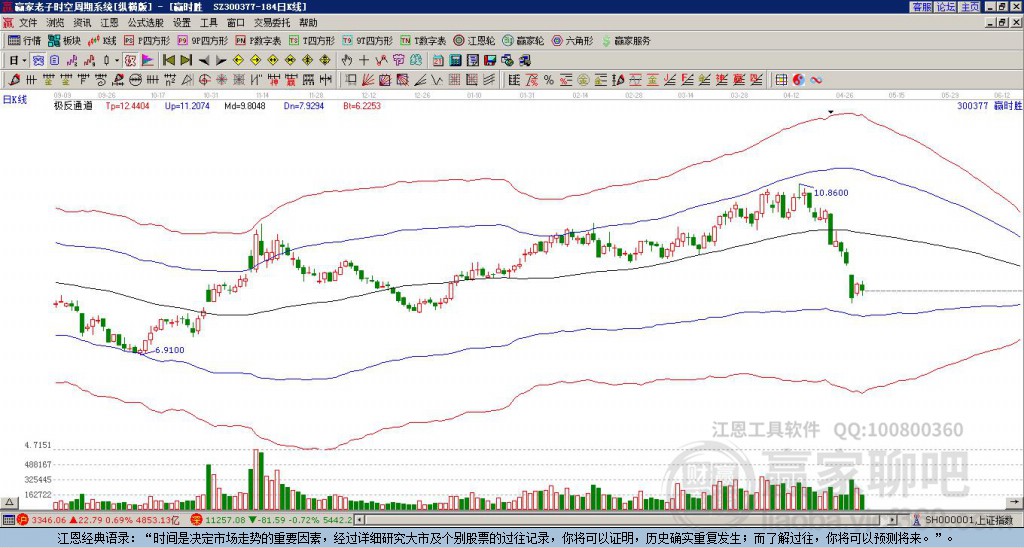Click the status bar keyboard icon at left
Image resolution: width=1024 pixels, height=548 pixels.
8,520
